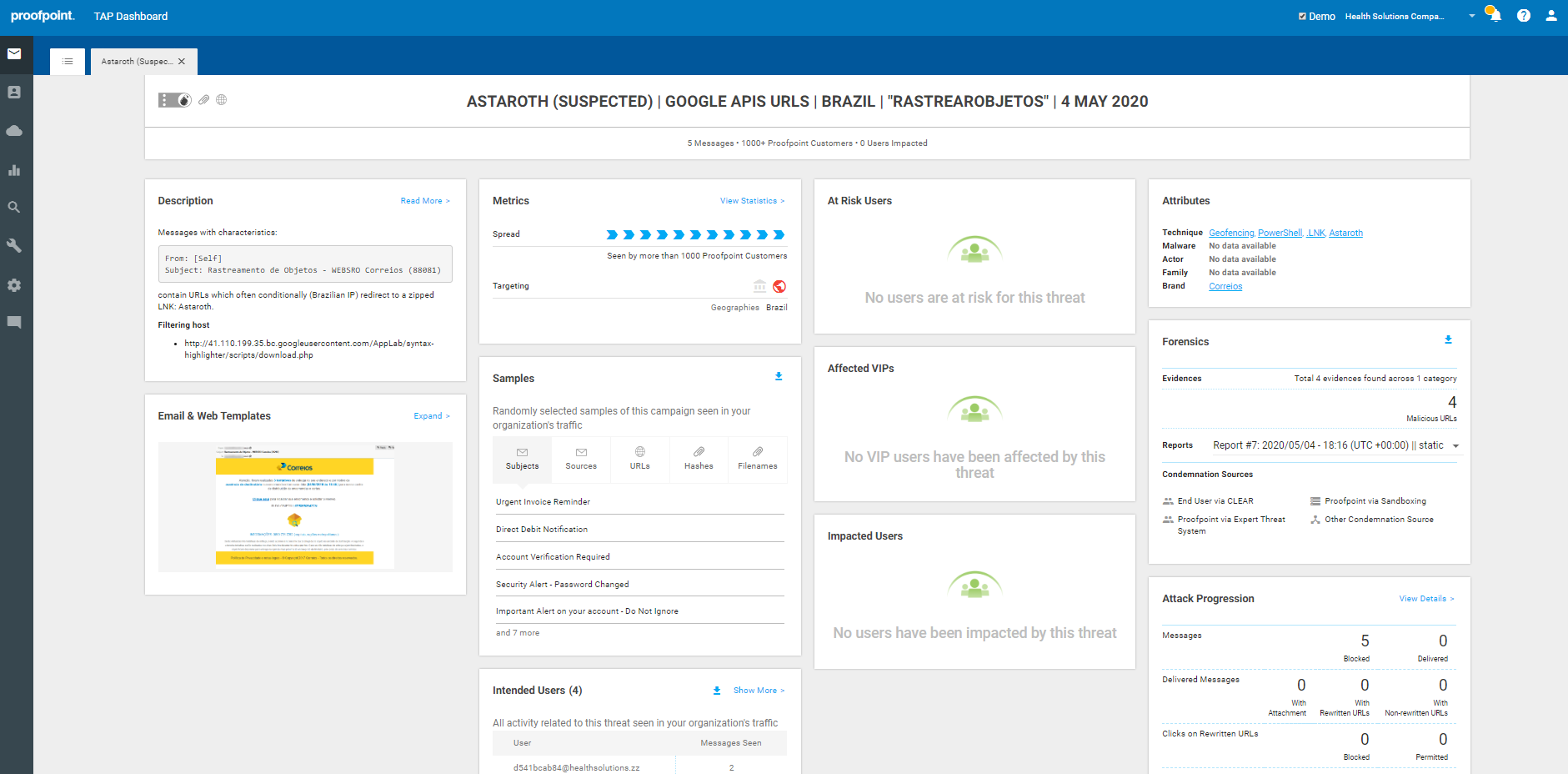This screenshot has height=774, width=1568.
Task: Click the Astaroth technique link
Action: coord(1345,234)
